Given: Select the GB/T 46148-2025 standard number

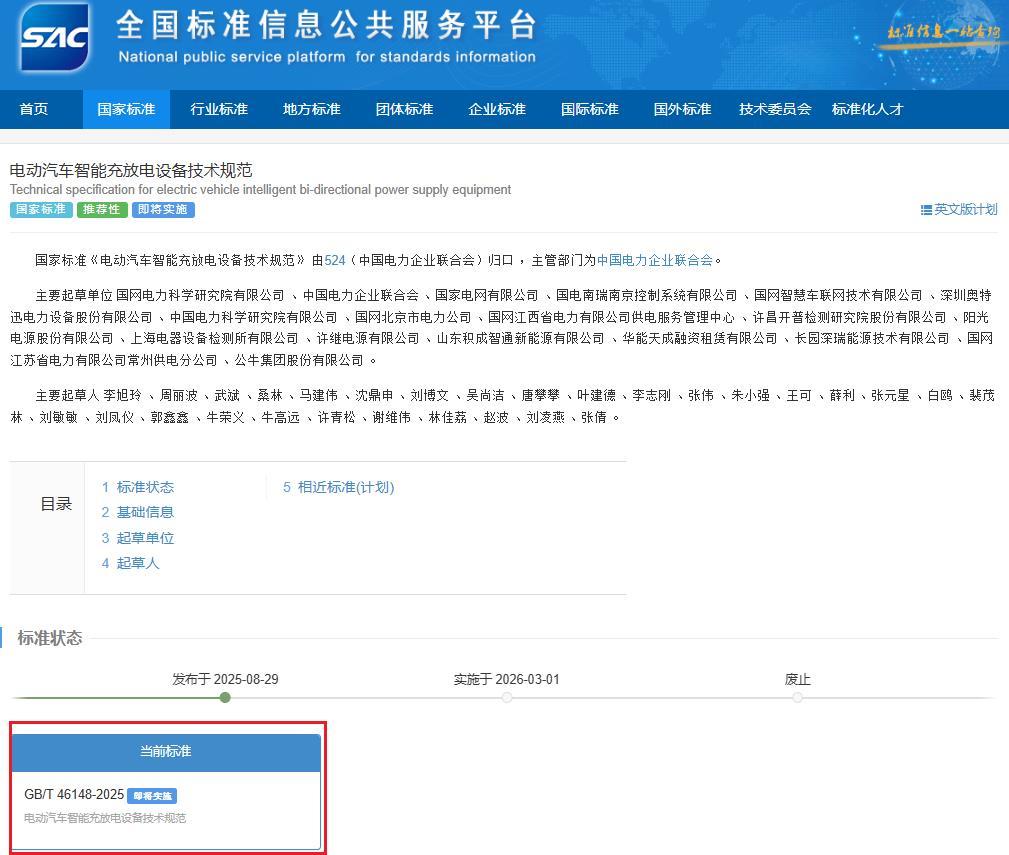Looking at the screenshot, I should click(74, 795).
